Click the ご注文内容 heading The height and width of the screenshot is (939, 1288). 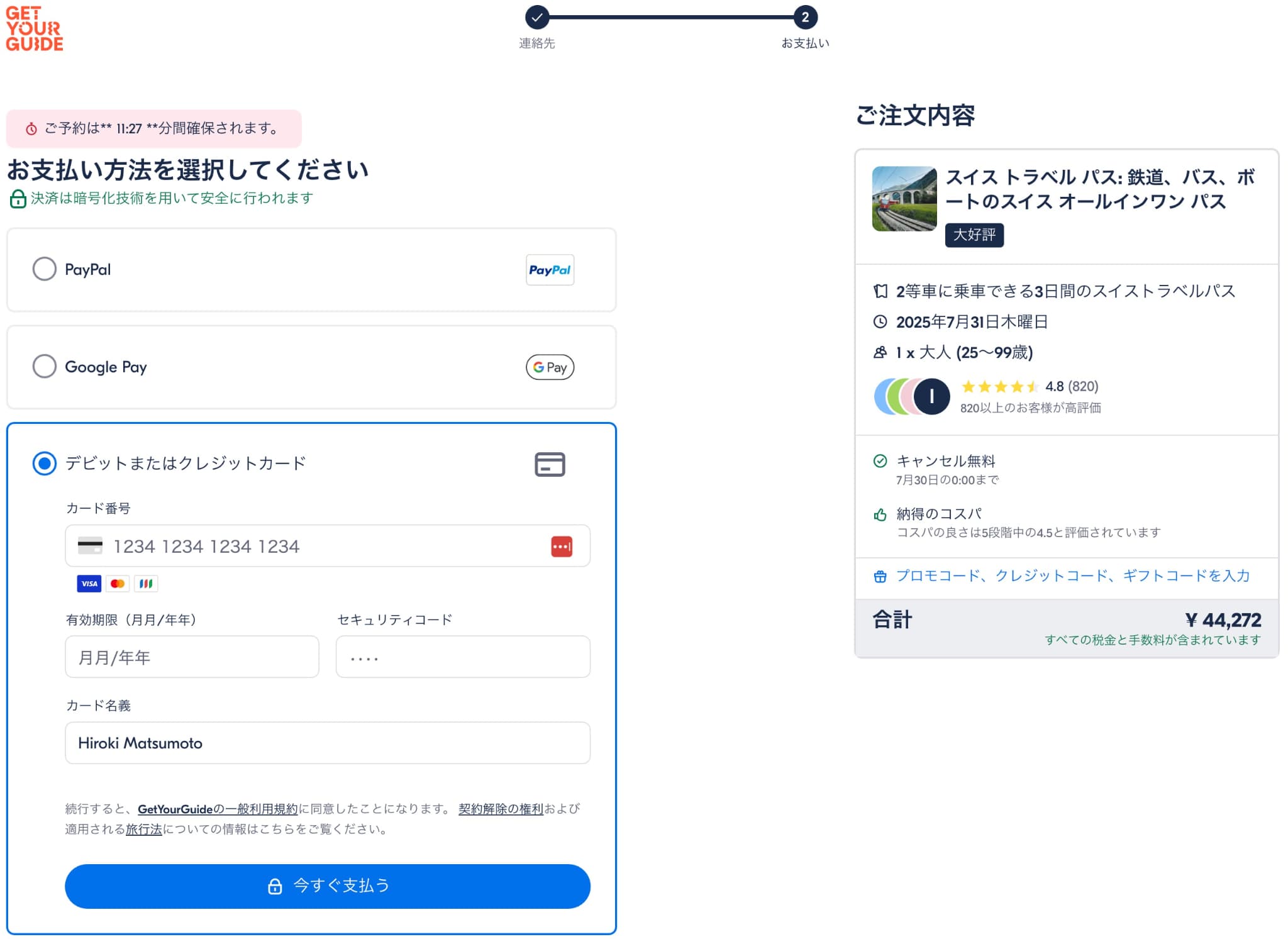tap(915, 116)
